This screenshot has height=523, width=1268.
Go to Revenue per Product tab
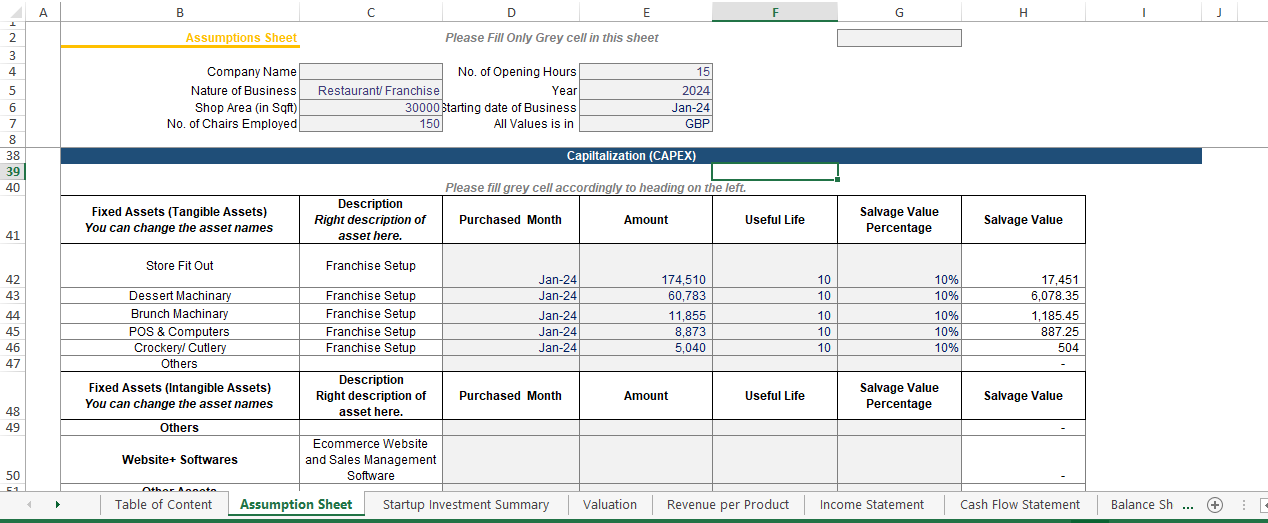pyautogui.click(x=728, y=505)
